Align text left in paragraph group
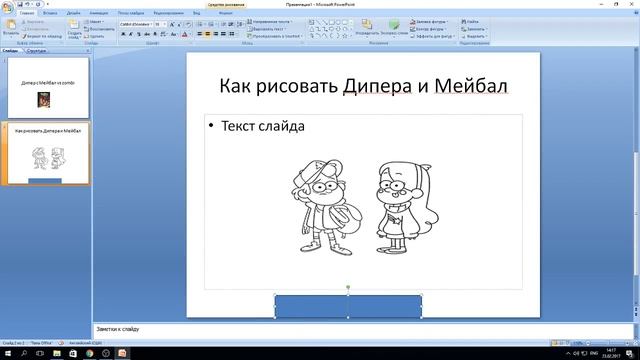This screenshot has height=360, width=640. tap(200, 34)
